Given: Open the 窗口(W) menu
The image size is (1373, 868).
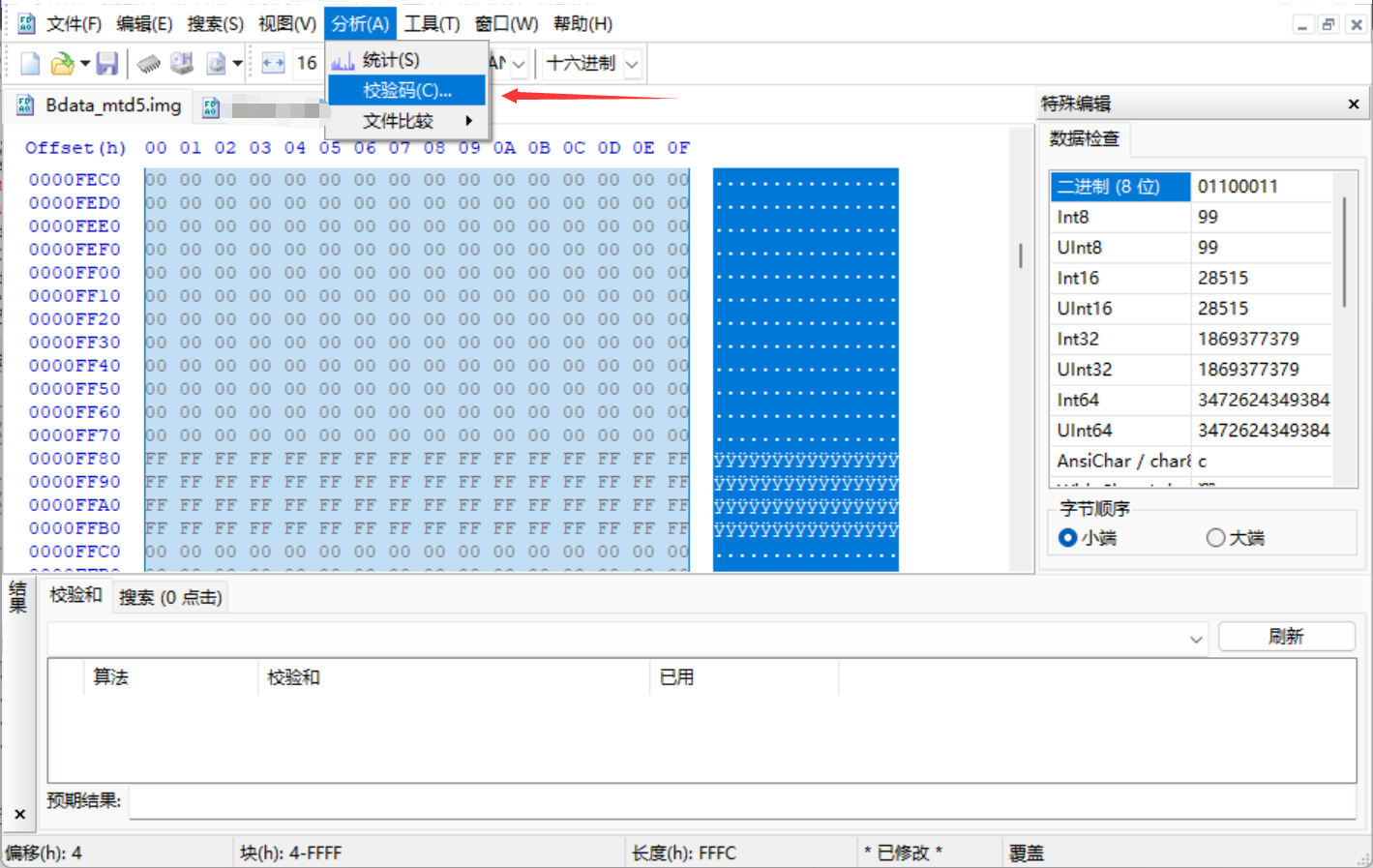Looking at the screenshot, I should pos(506,24).
